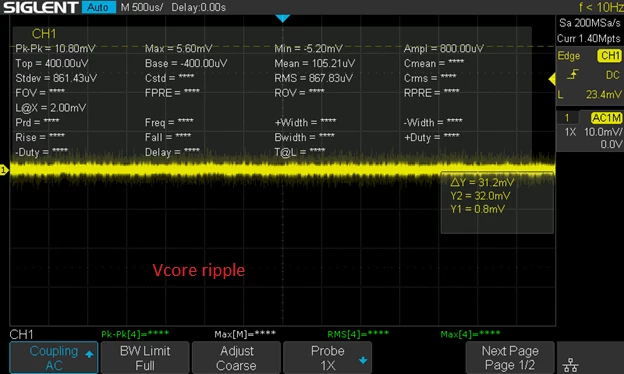
Task: Click the CH1 softkey menu title
Action: pyautogui.click(x=21, y=334)
